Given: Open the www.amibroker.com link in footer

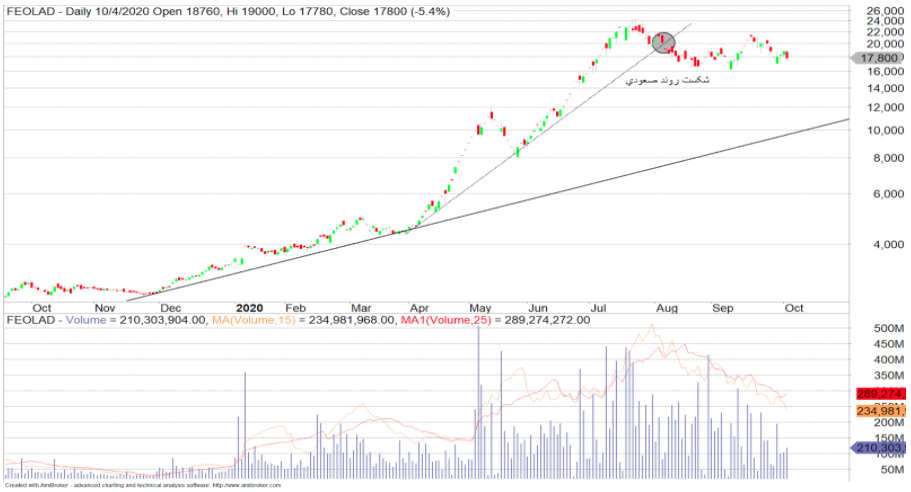Looking at the screenshot, I should pos(240,487).
